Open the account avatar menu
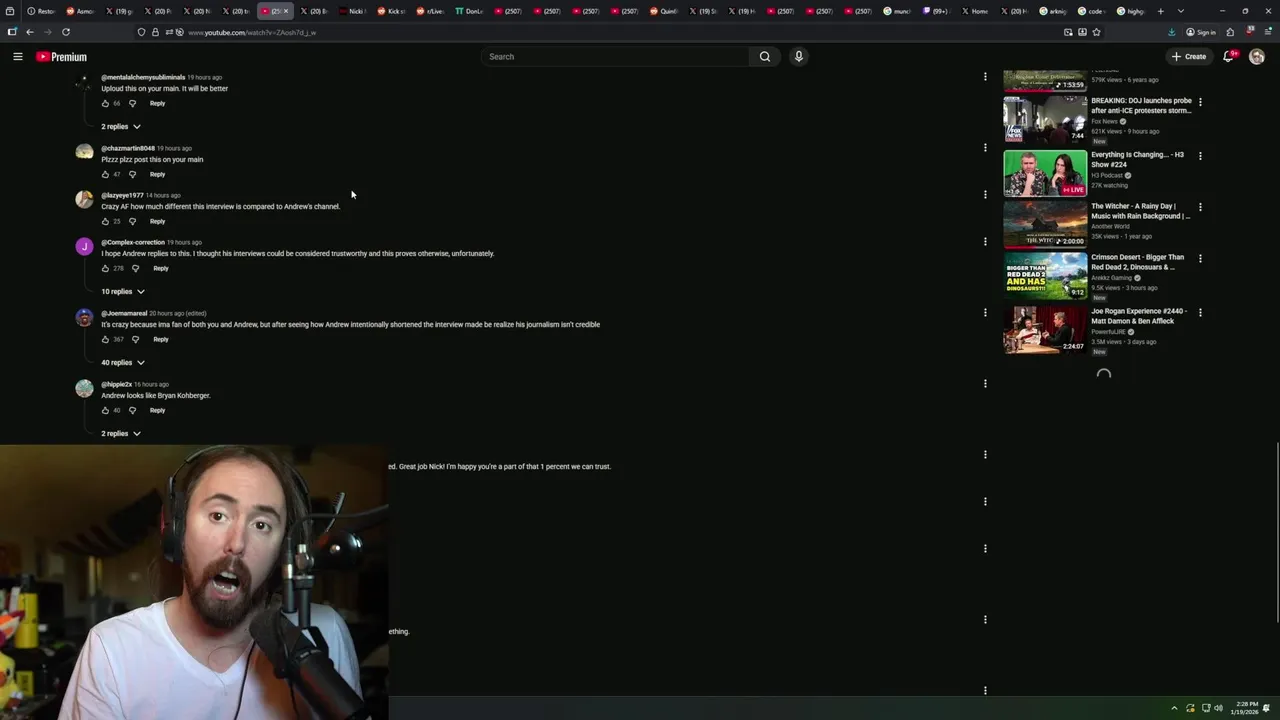Screen dimensions: 1280x720 (x=1257, y=57)
